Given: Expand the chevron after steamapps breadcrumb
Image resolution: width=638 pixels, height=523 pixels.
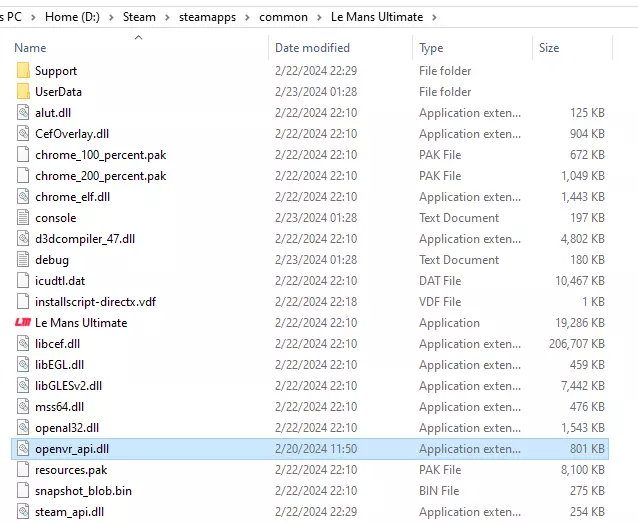Looking at the screenshot, I should pos(247,17).
